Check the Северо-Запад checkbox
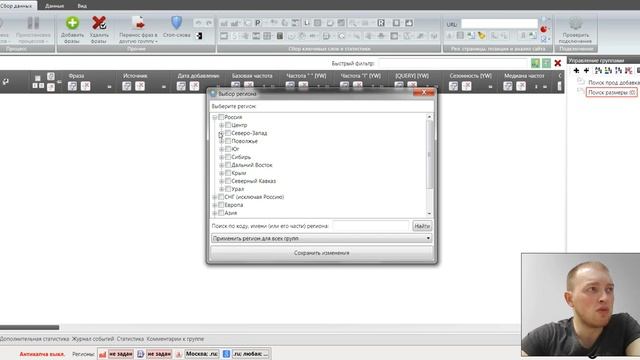 point(228,133)
